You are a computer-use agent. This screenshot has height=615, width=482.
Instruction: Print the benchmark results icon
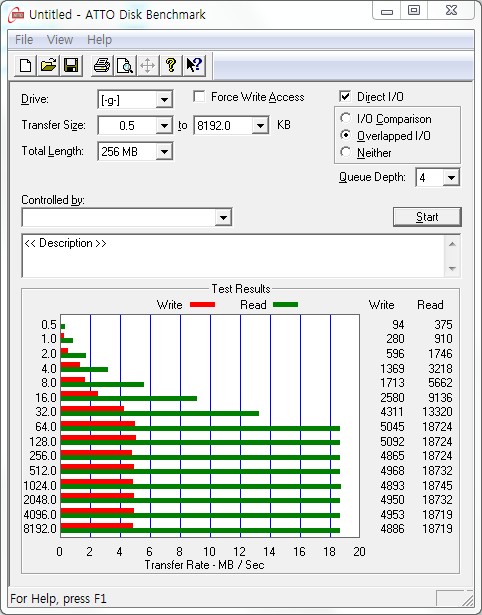[102, 65]
